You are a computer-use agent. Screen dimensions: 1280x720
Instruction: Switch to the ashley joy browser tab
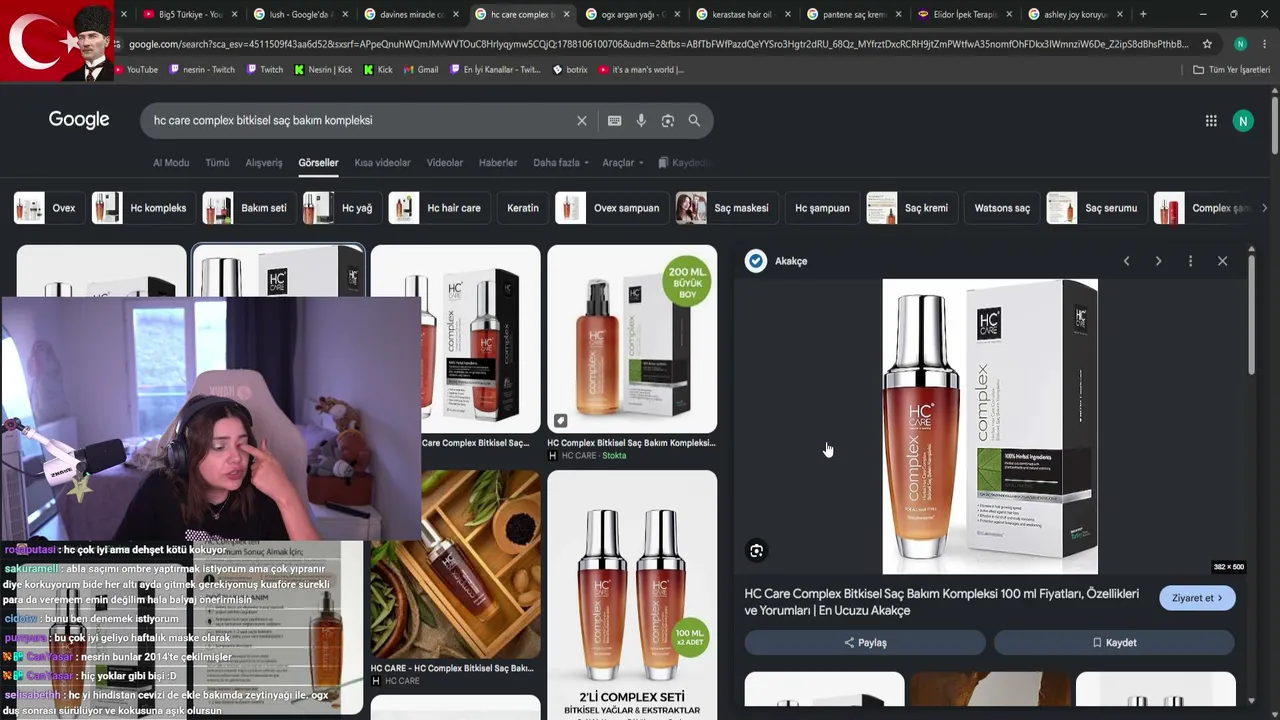1076,14
